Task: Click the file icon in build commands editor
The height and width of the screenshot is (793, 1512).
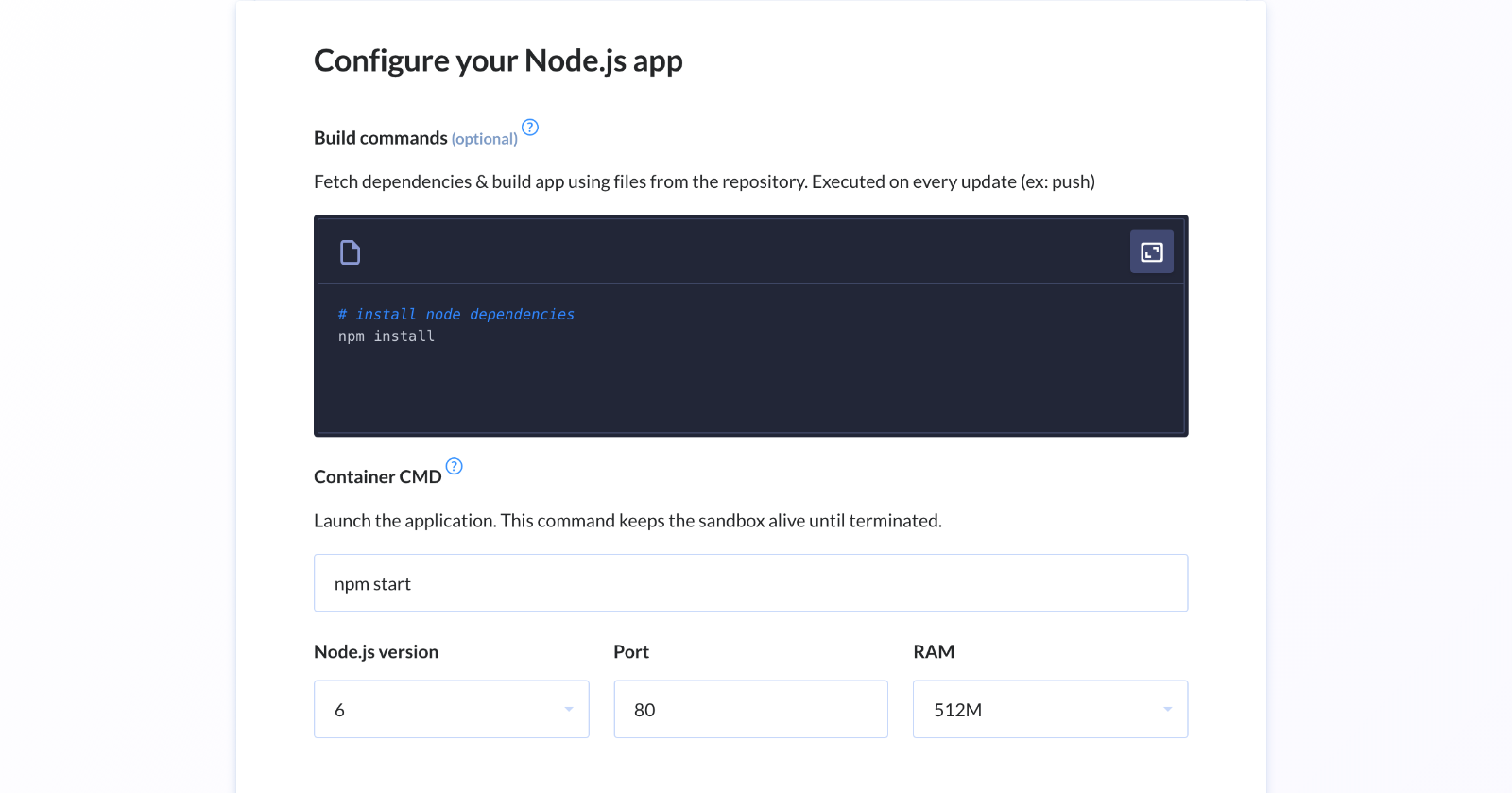Action: tap(350, 252)
